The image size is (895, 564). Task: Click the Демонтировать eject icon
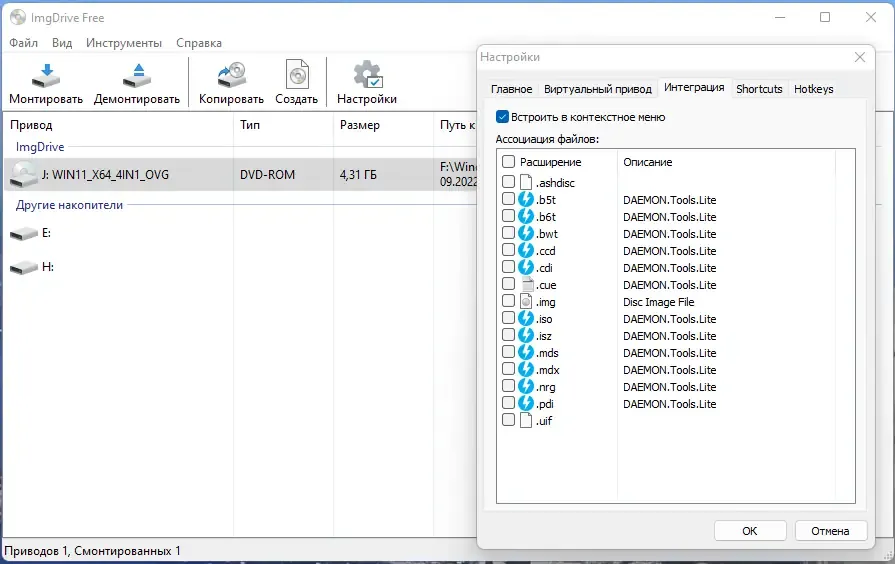pyautogui.click(x=137, y=75)
